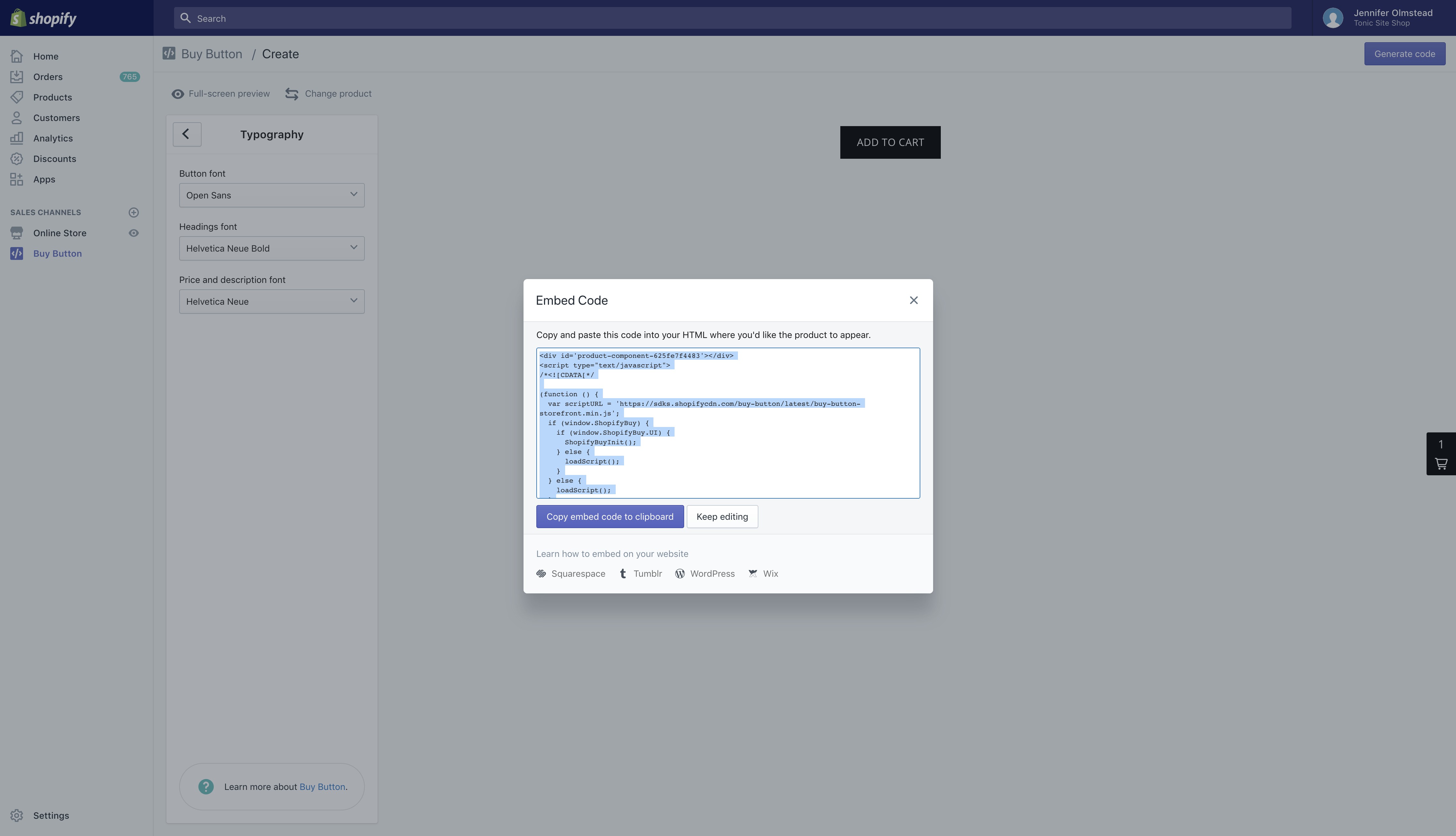Expand the Button font dropdown
Screen dimensions: 1456x836
271,195
